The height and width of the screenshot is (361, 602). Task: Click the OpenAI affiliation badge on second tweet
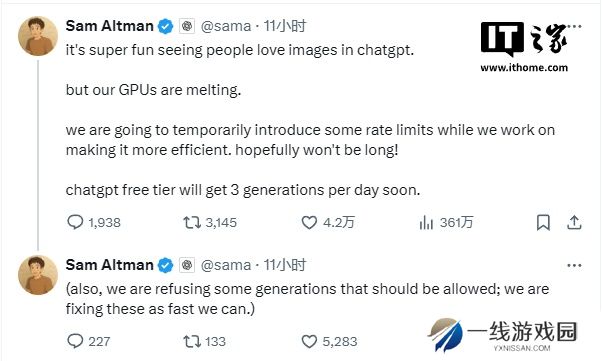tap(187, 265)
